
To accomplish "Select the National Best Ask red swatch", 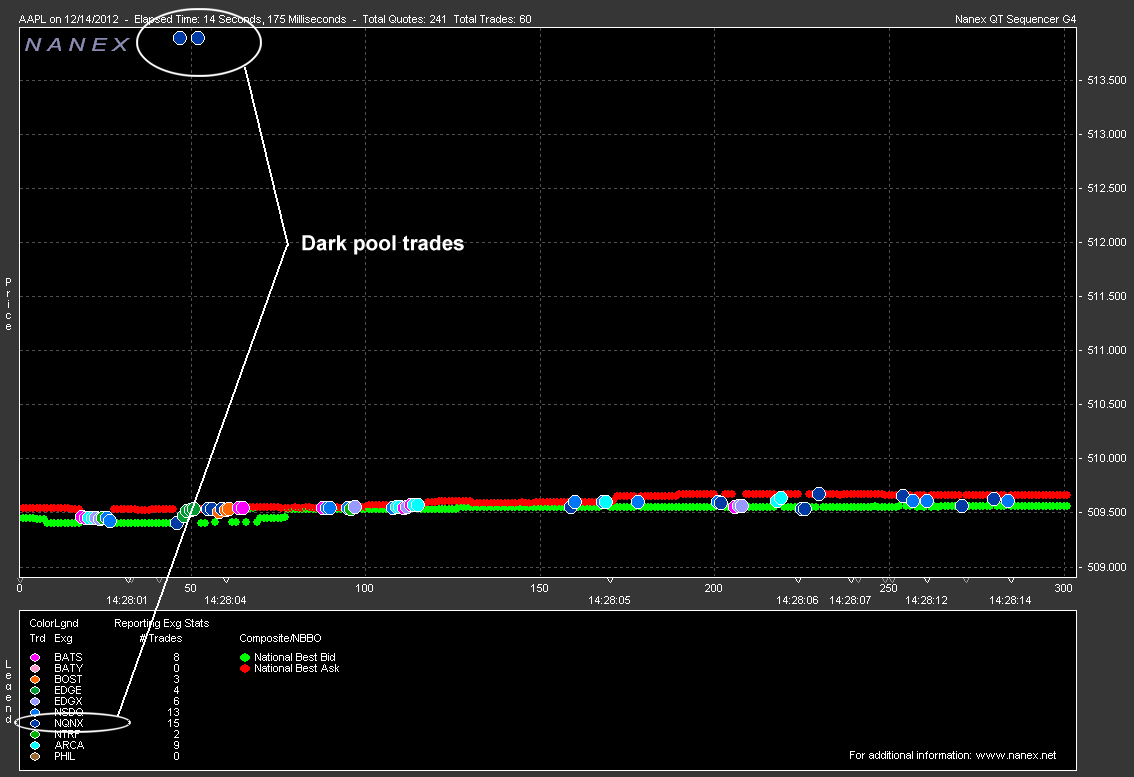I will click(x=244, y=668).
